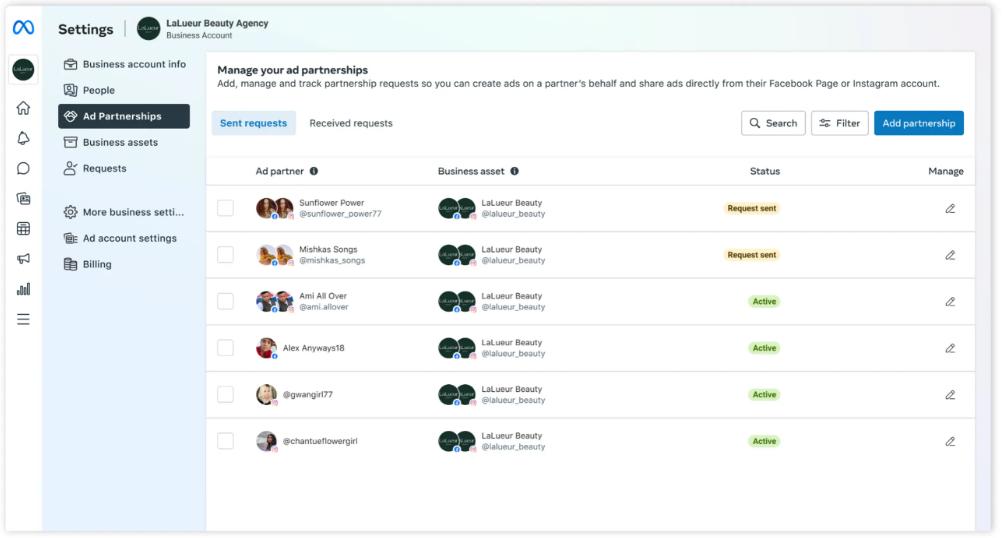
Task: Edit the @chantueflowergirl partnership pencil icon
Action: [950, 441]
